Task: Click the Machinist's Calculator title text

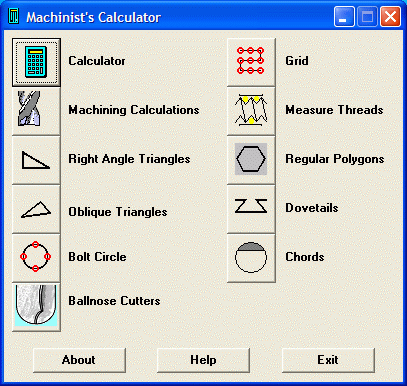Action: point(94,17)
